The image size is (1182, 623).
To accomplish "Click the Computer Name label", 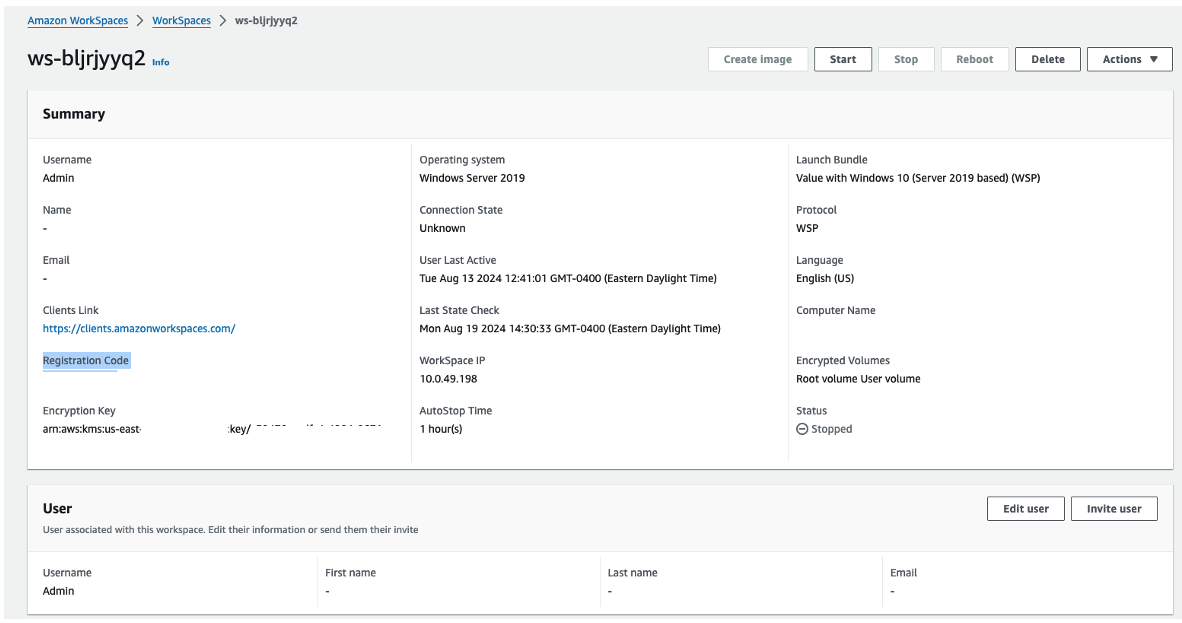I will coord(836,311).
